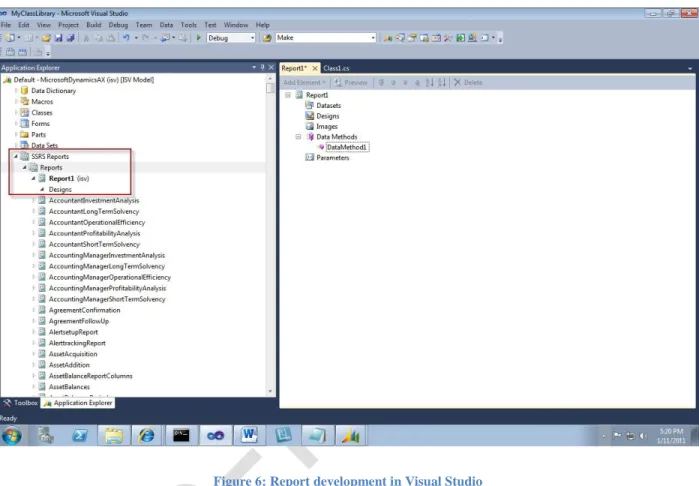This screenshot has width=699, height=486.
Task: Select the AgreementConfirmation report
Action: (84, 310)
